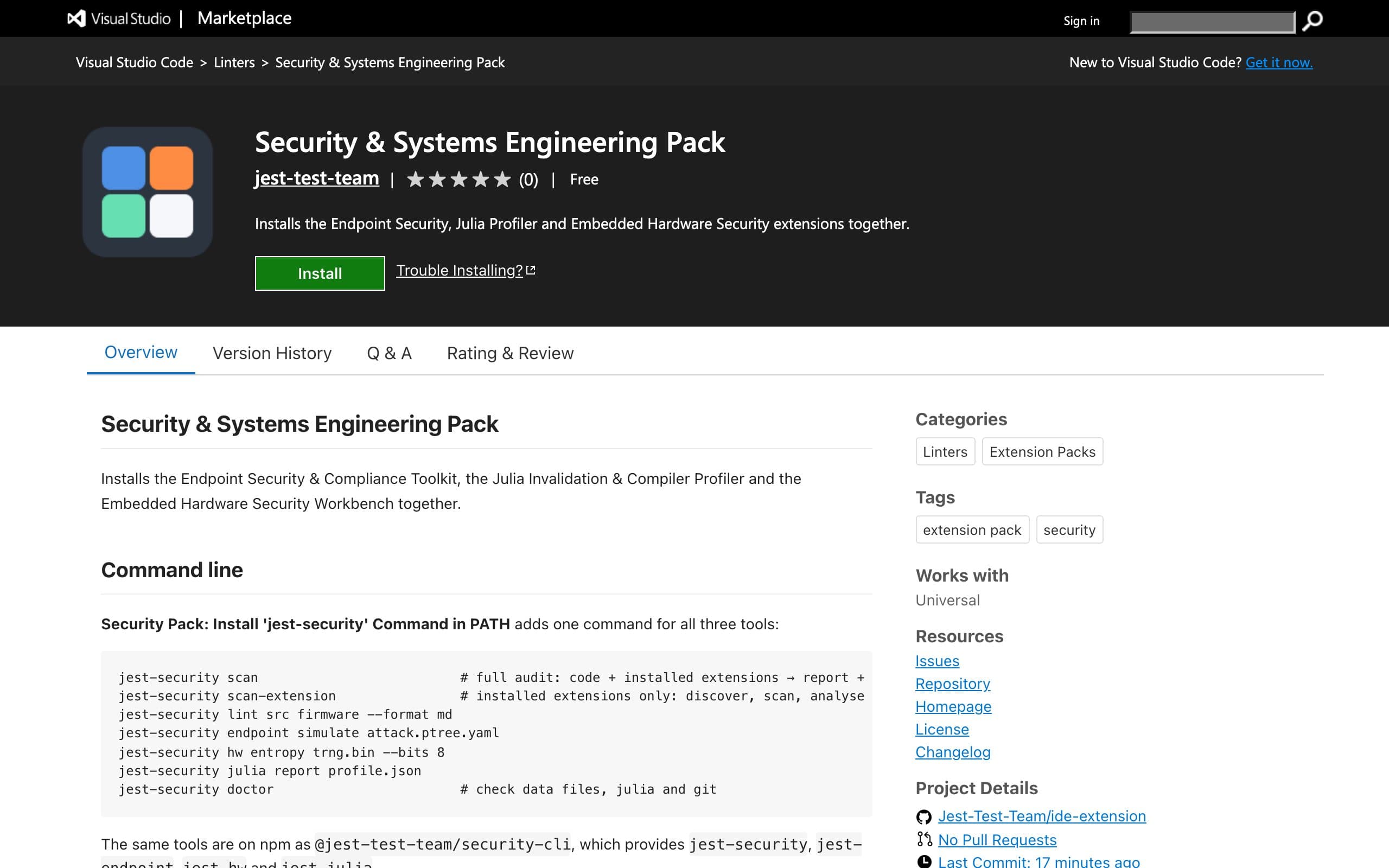Click the Extension Packs category chip
The height and width of the screenshot is (868, 1389).
coord(1042,452)
